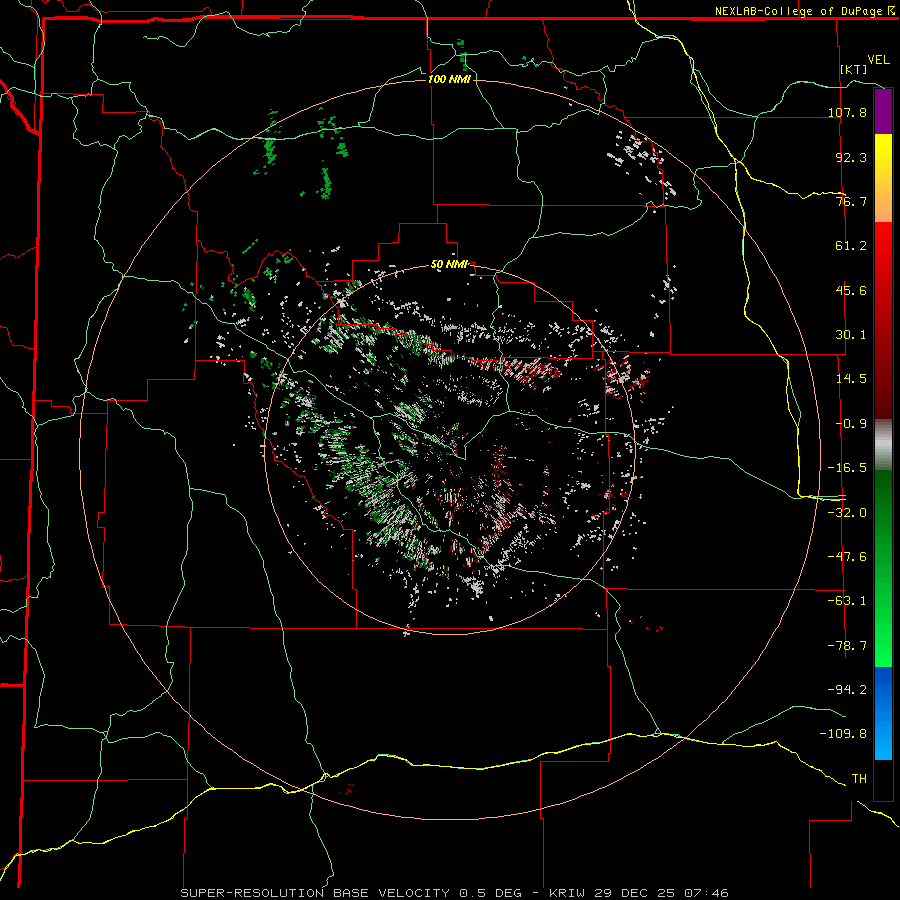Viewport: 900px width, 900px height.
Task: Click the 14.5 velocity scale value
Action: (851, 379)
